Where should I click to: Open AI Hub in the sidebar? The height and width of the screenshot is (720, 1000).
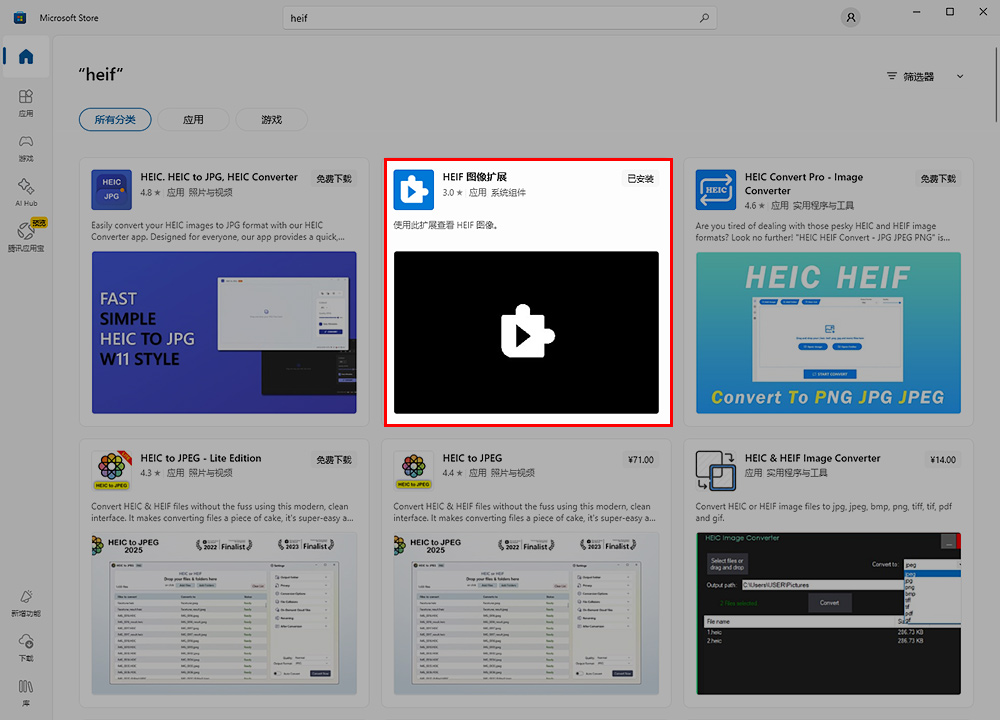point(26,193)
